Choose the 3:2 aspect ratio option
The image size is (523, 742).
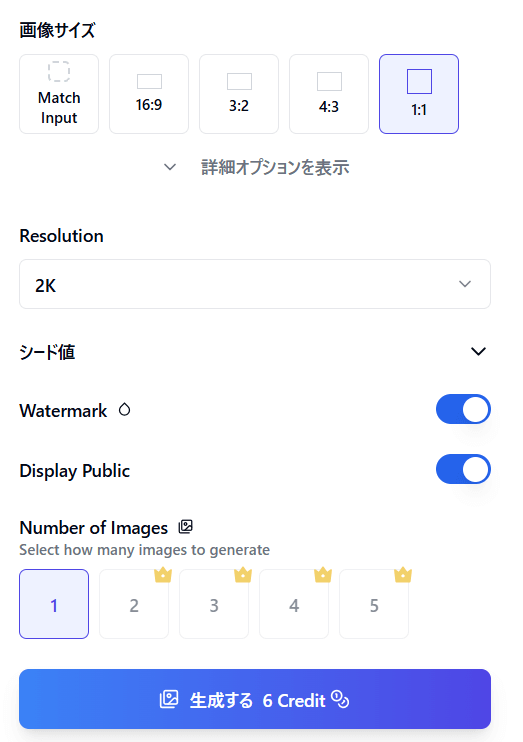(239, 94)
